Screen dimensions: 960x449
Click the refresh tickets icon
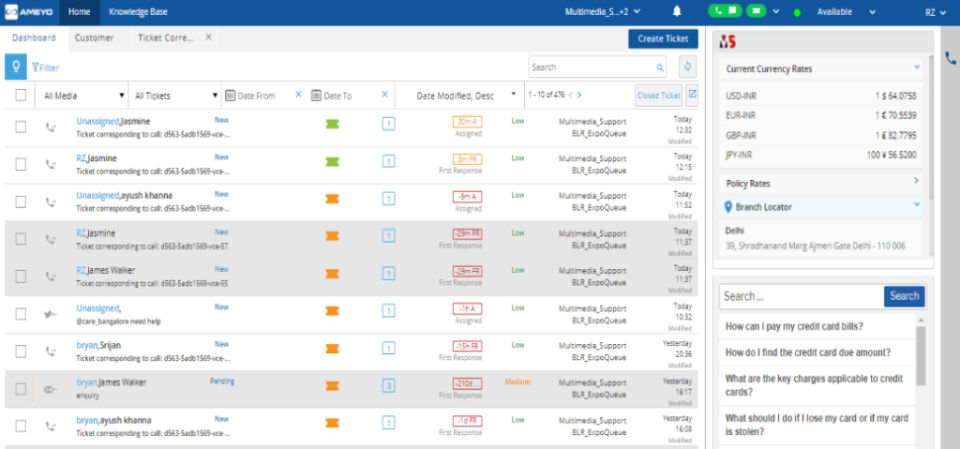(x=687, y=67)
